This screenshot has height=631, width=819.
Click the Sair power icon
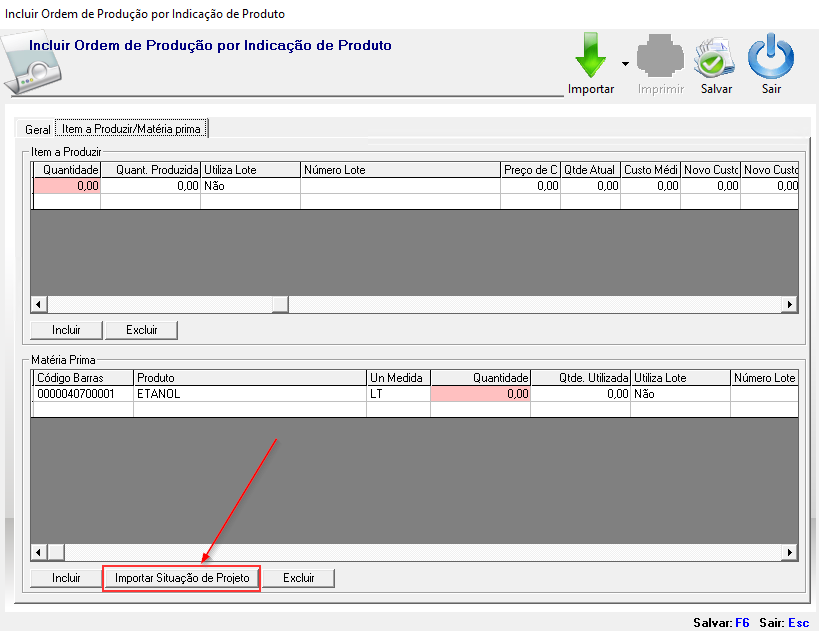[771, 56]
